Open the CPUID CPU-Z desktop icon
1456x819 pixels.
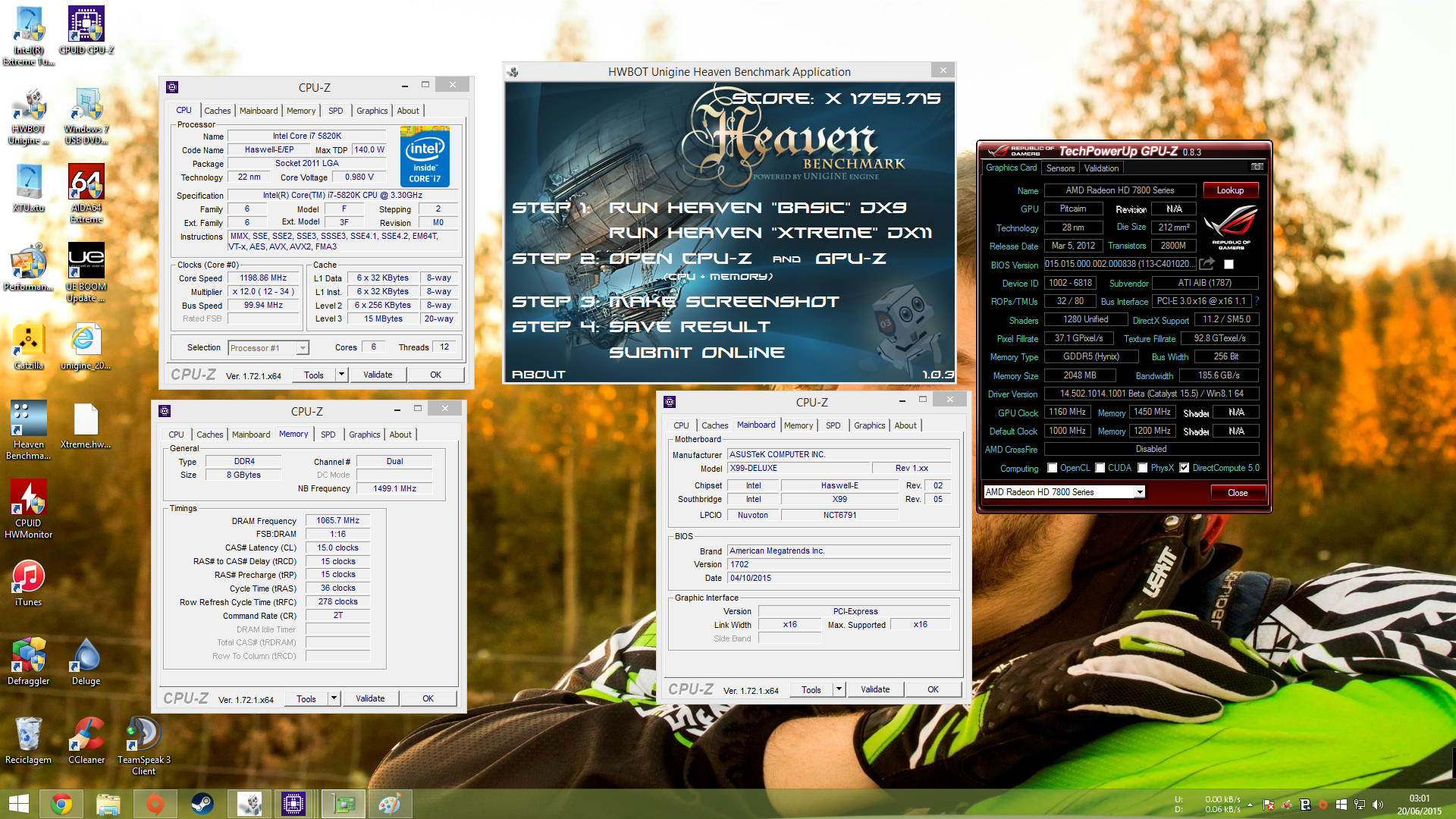(86, 30)
